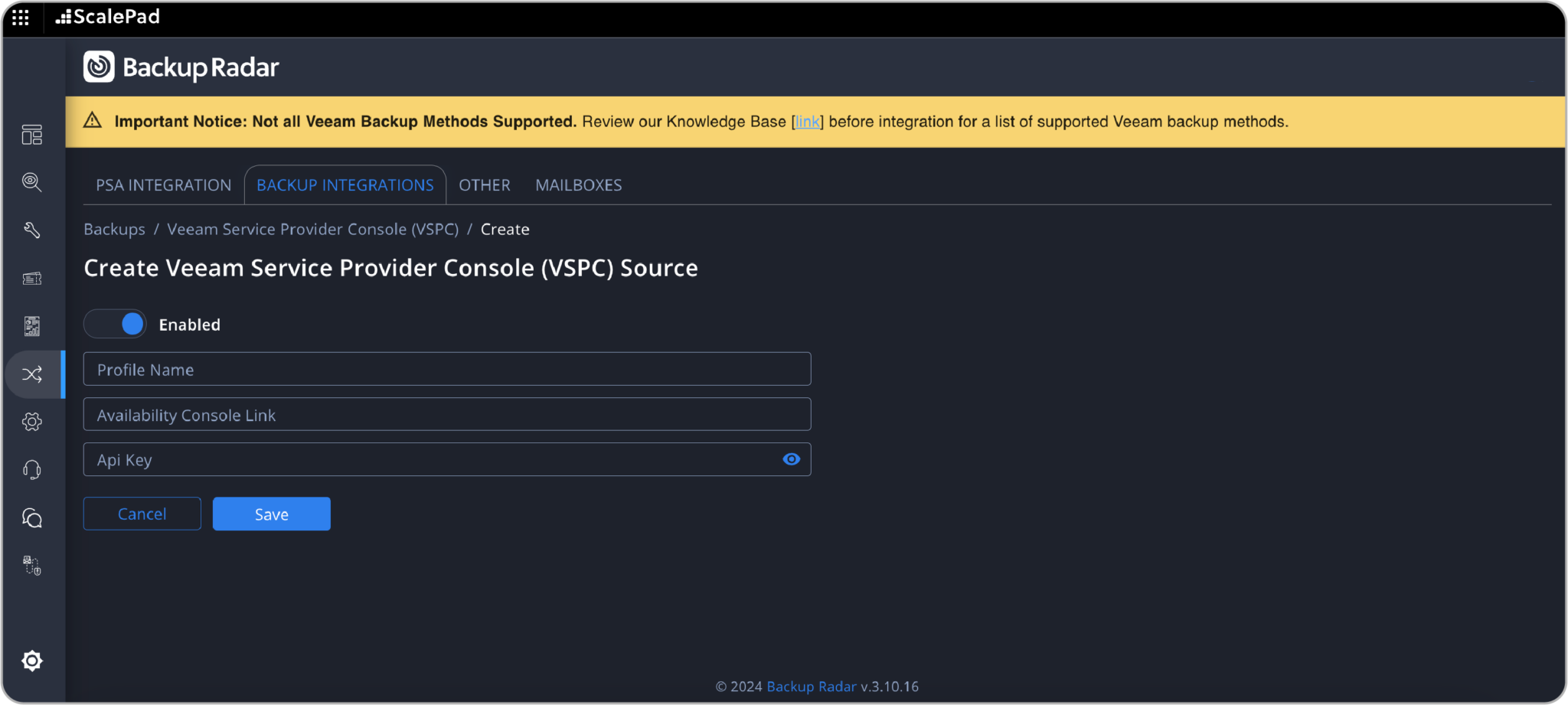Viewport: 1568px width, 705px height.
Task: Show the Api Key with the eye icon
Action: (791, 459)
